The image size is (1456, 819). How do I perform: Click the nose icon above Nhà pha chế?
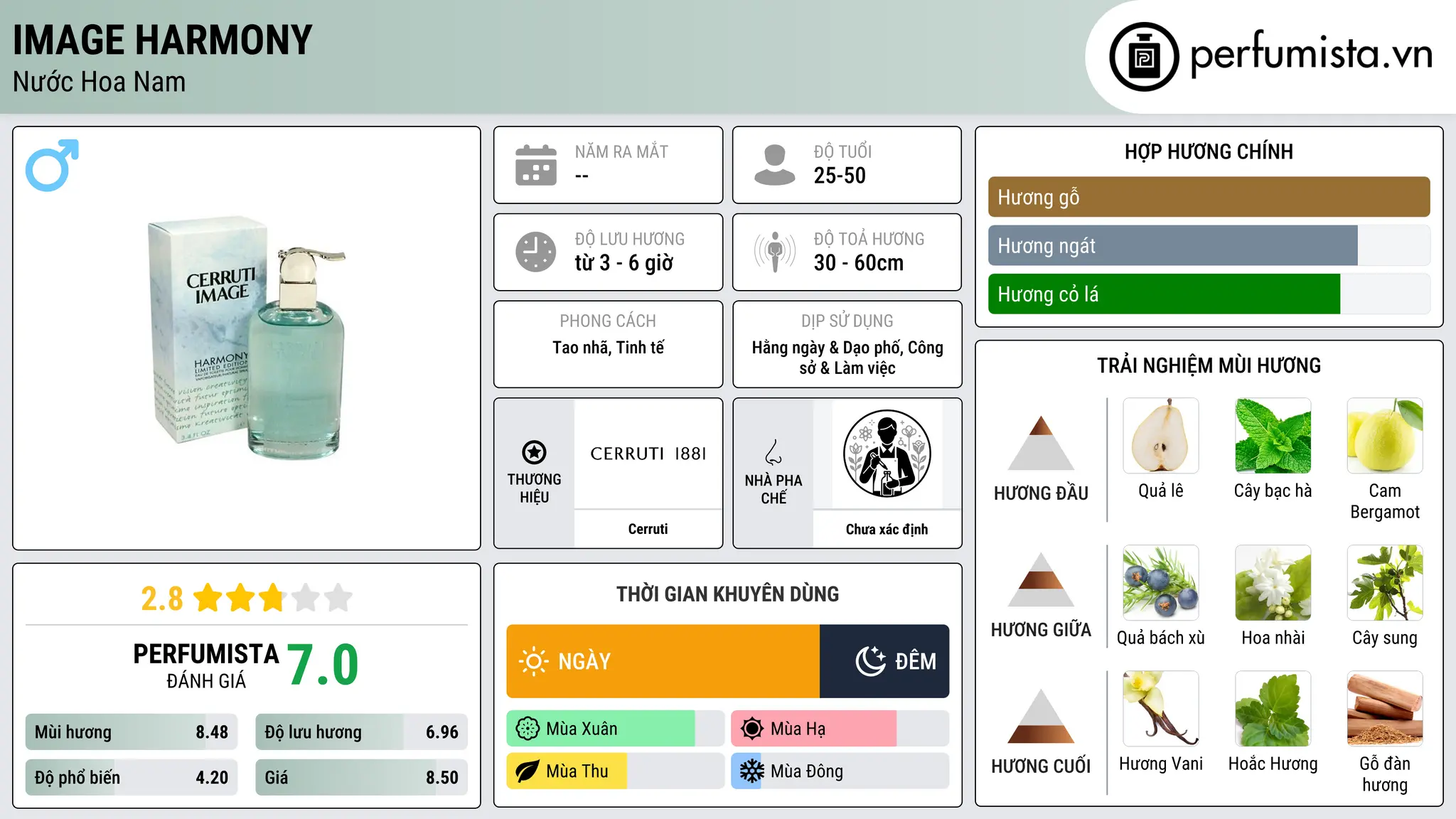coord(773,452)
